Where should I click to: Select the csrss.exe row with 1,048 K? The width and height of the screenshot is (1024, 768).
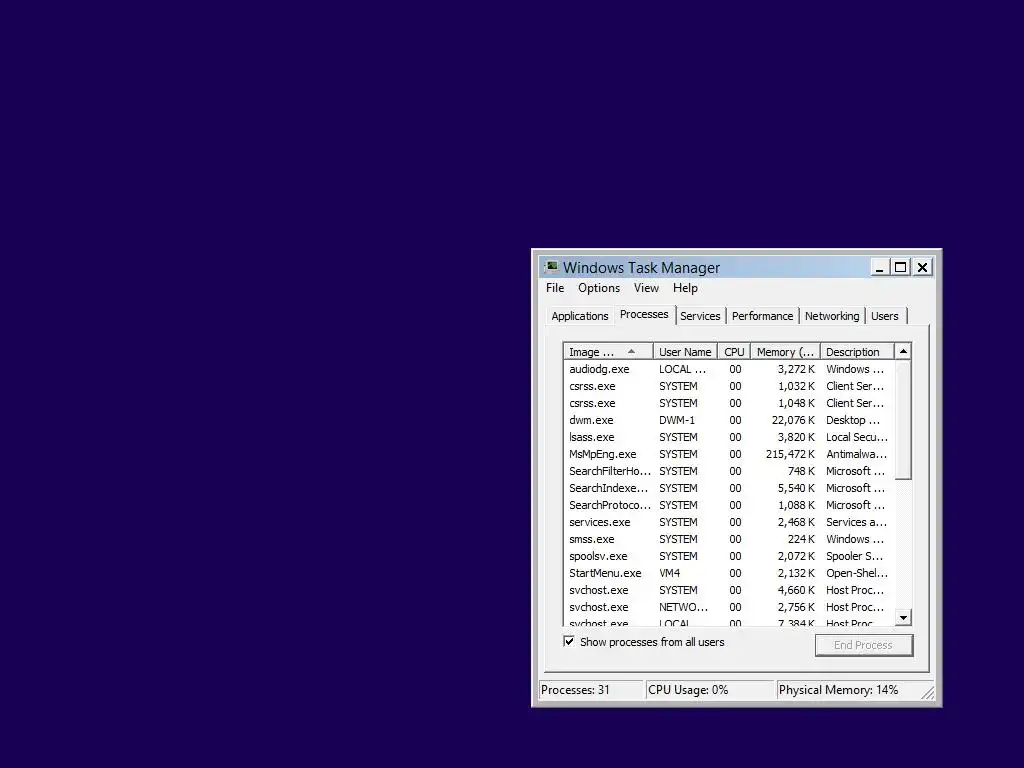729,403
